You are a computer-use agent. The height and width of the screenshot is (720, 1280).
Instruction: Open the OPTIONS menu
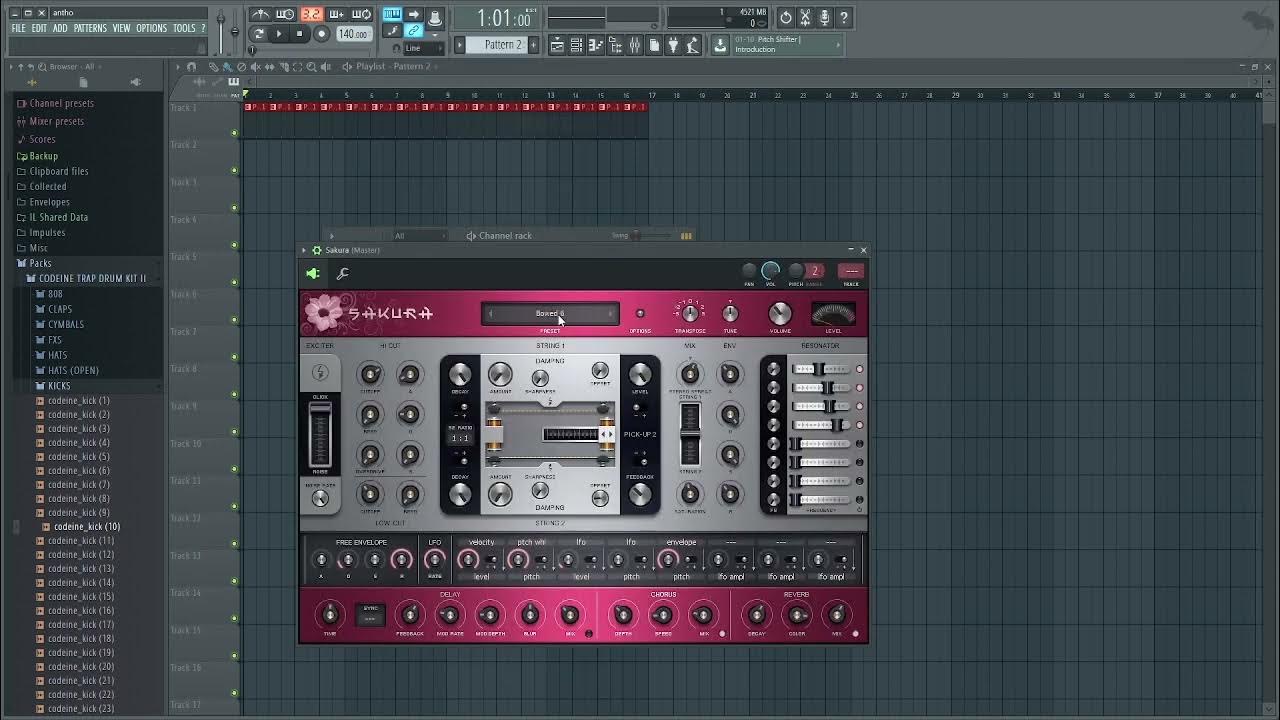click(151, 28)
